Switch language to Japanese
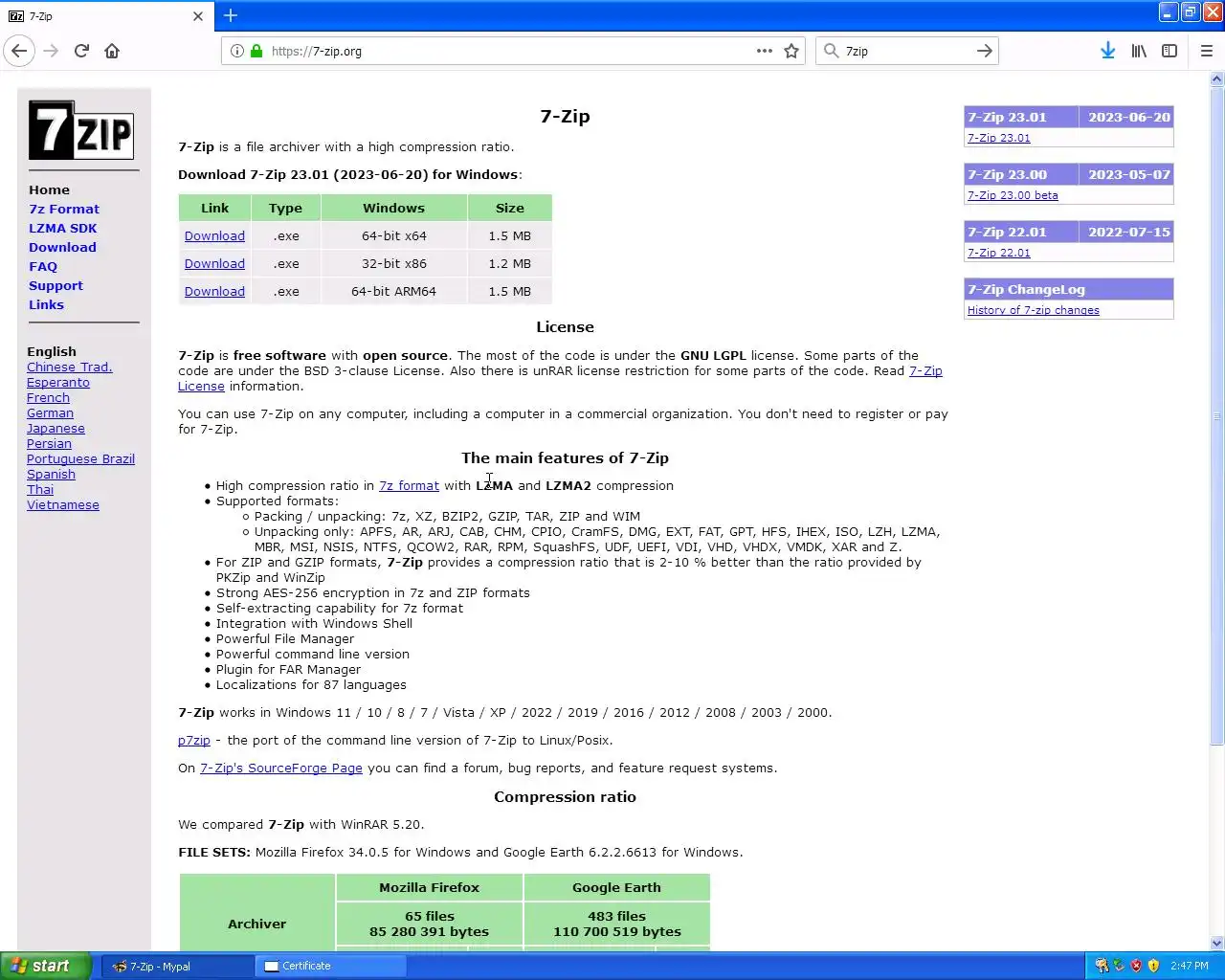The height and width of the screenshot is (980, 1225). [56, 428]
